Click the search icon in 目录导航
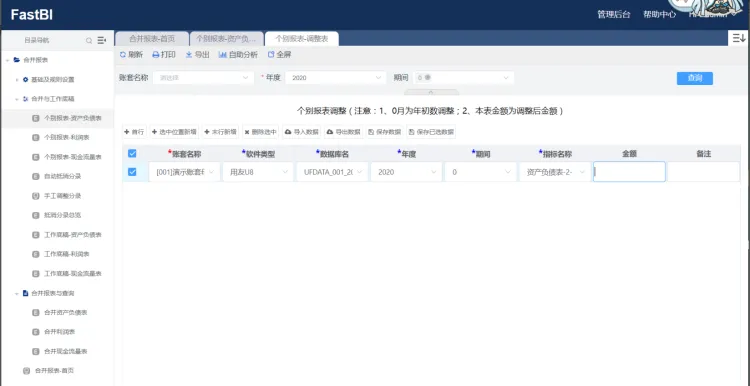750x386 pixels. click(x=89, y=41)
